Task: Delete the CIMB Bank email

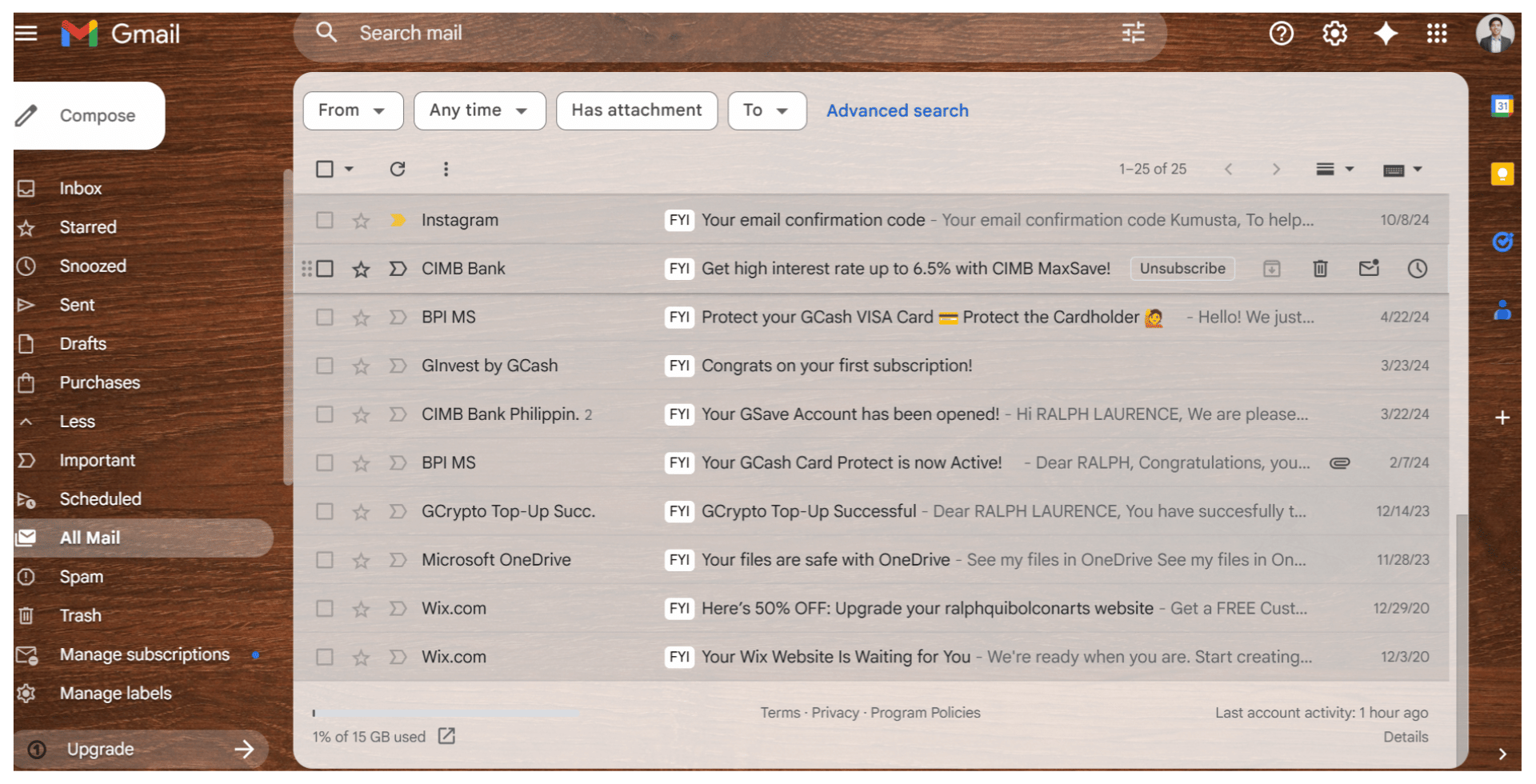Action: tap(1321, 269)
